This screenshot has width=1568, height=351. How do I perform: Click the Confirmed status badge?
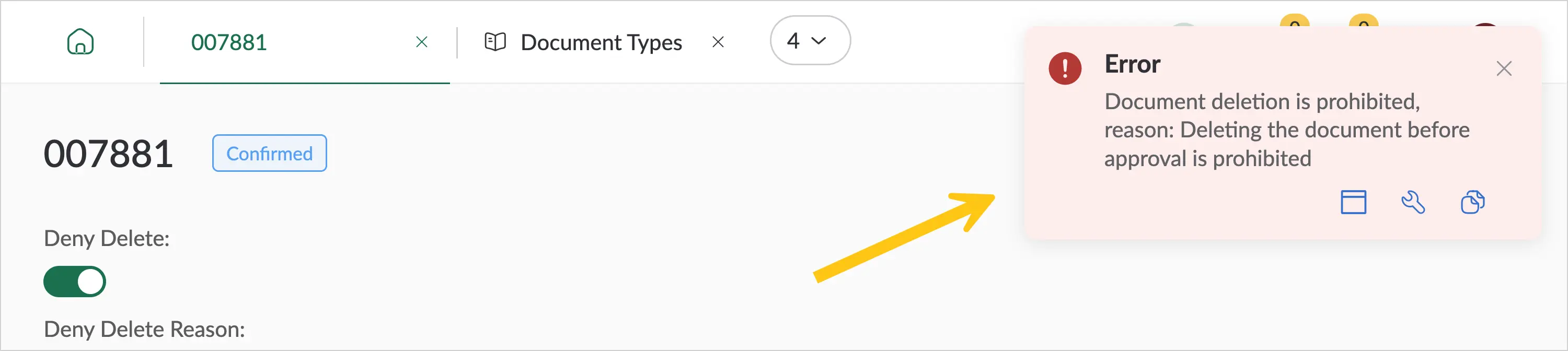269,153
